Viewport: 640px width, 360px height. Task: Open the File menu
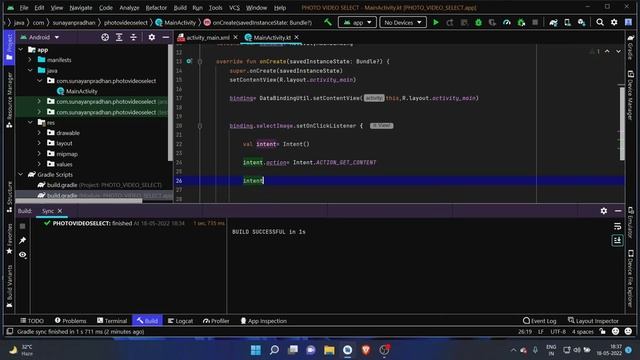(24, 8)
